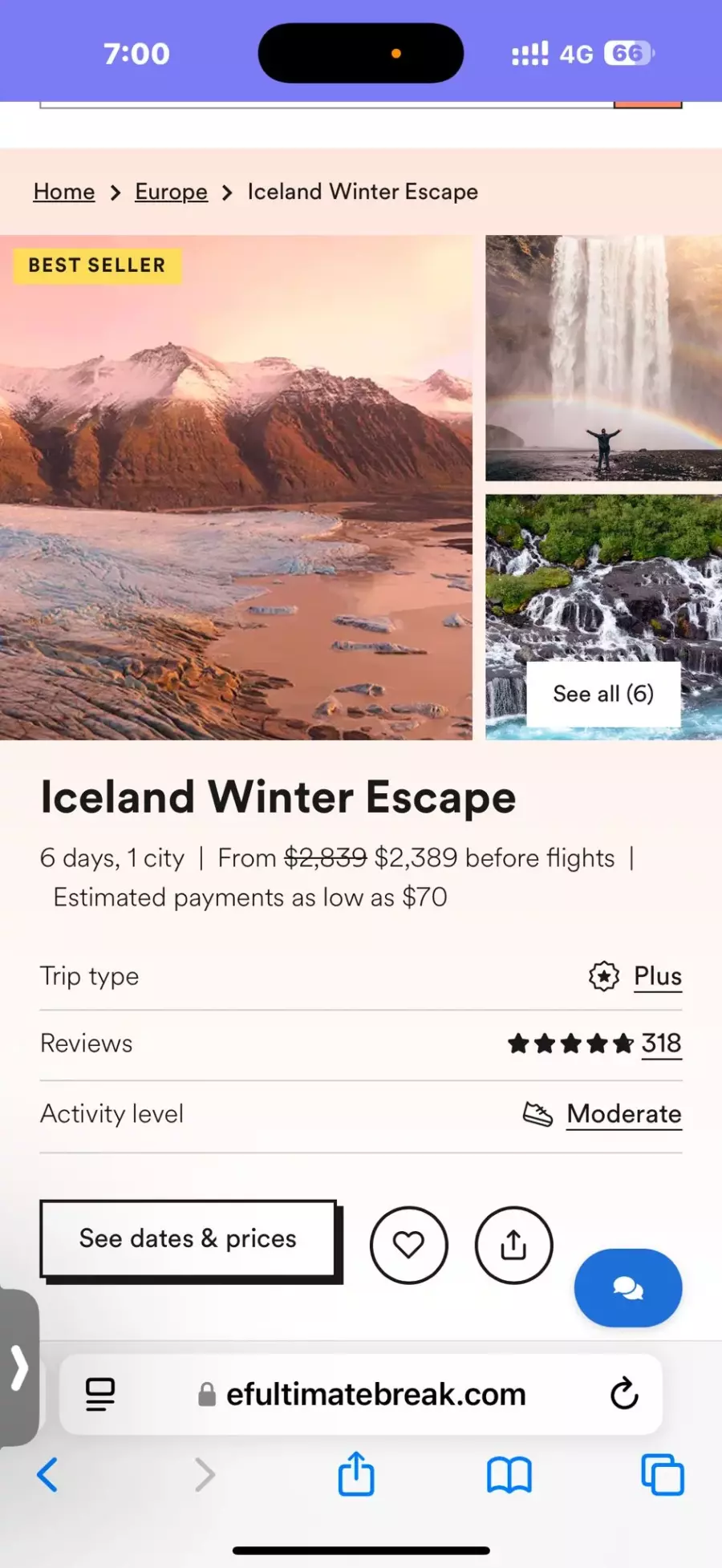Open the 318 reviews link
Image resolution: width=722 pixels, height=1568 pixels.
coord(661,1043)
